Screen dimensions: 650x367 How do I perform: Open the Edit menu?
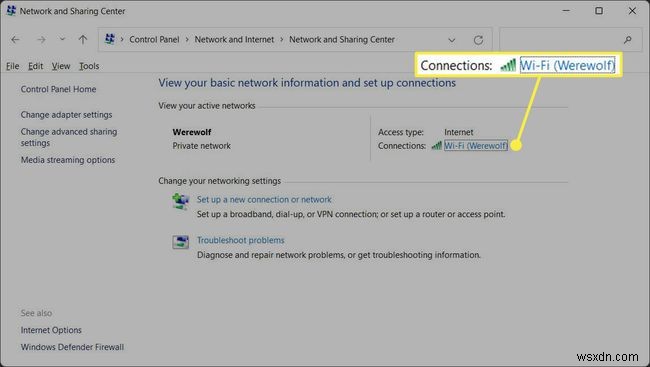click(x=36, y=66)
